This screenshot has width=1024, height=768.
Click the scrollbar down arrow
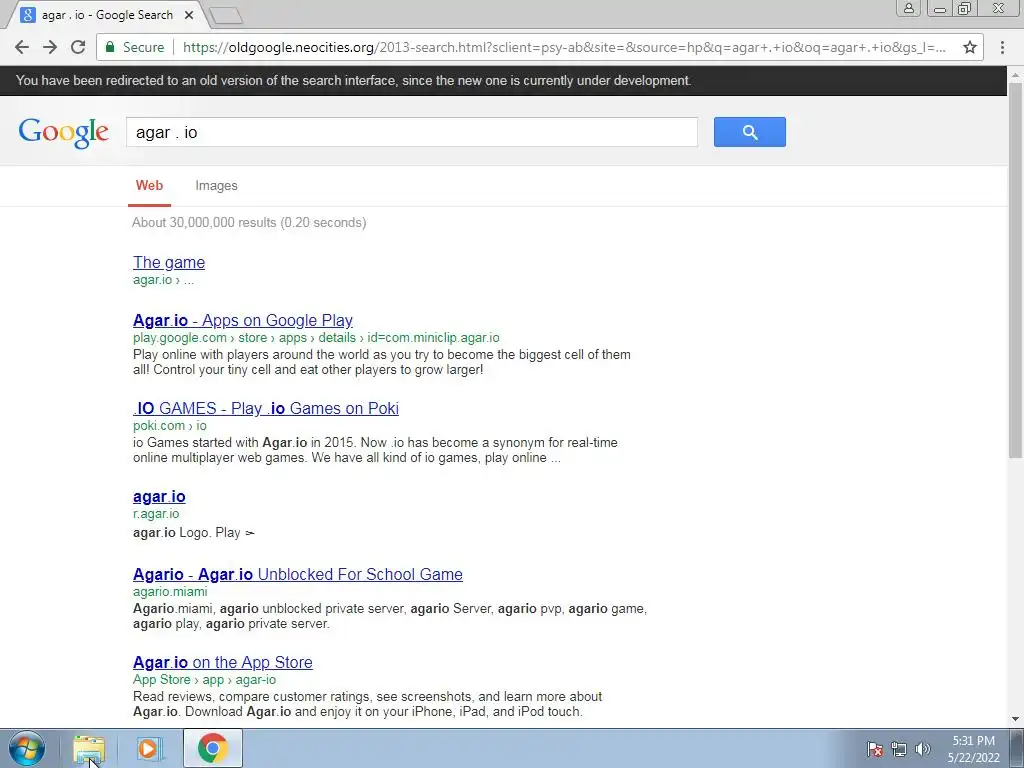1016,720
